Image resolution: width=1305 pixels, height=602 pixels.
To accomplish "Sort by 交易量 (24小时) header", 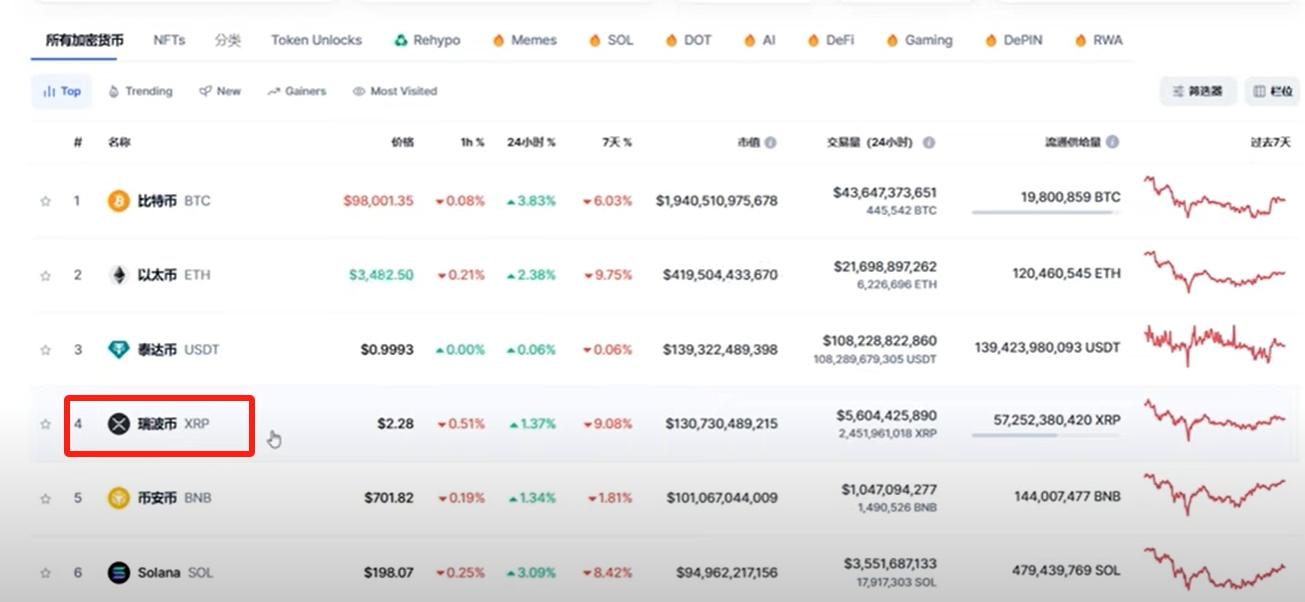I will pyautogui.click(x=870, y=143).
